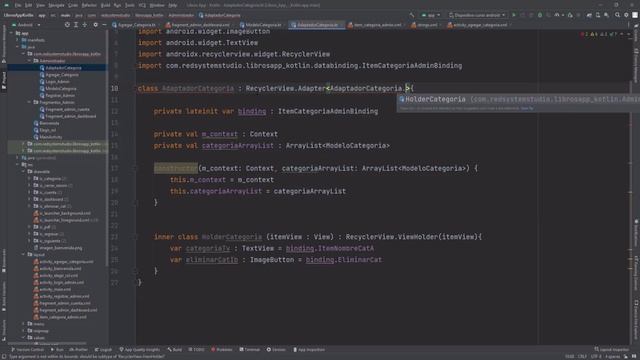Click the Sync Project with Gradle icon
The width and height of the screenshot is (640, 360).
[589, 15]
